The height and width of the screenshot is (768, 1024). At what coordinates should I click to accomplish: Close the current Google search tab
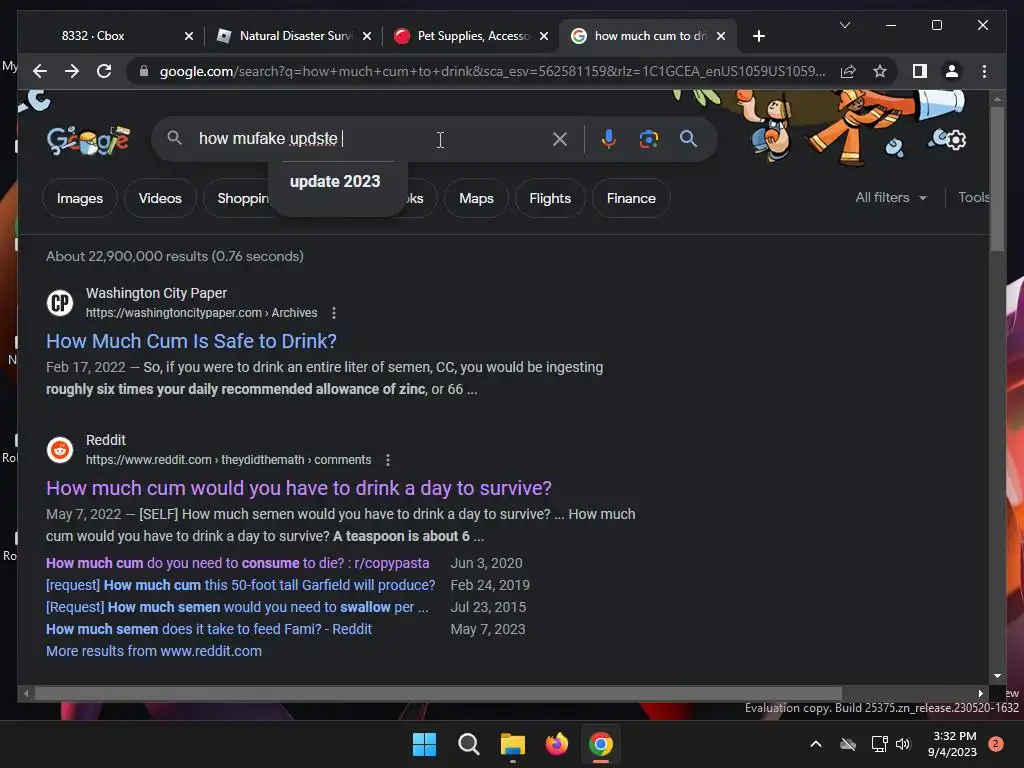point(721,36)
